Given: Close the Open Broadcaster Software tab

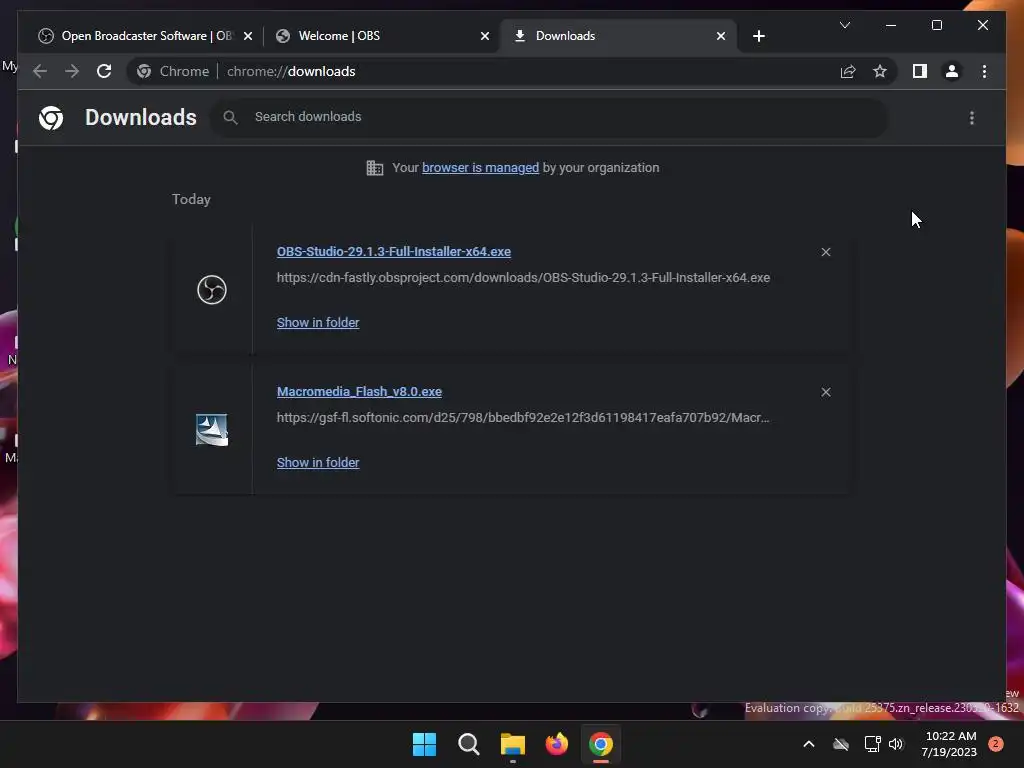Looking at the screenshot, I should (x=248, y=36).
